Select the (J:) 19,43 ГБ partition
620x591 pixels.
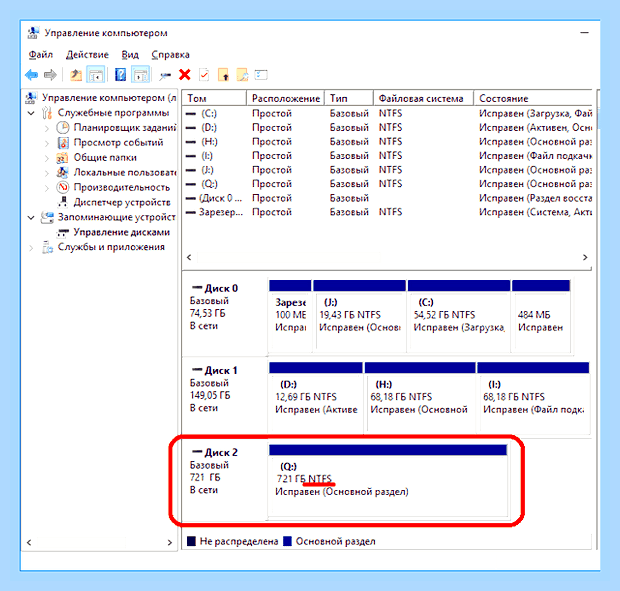pos(360,315)
